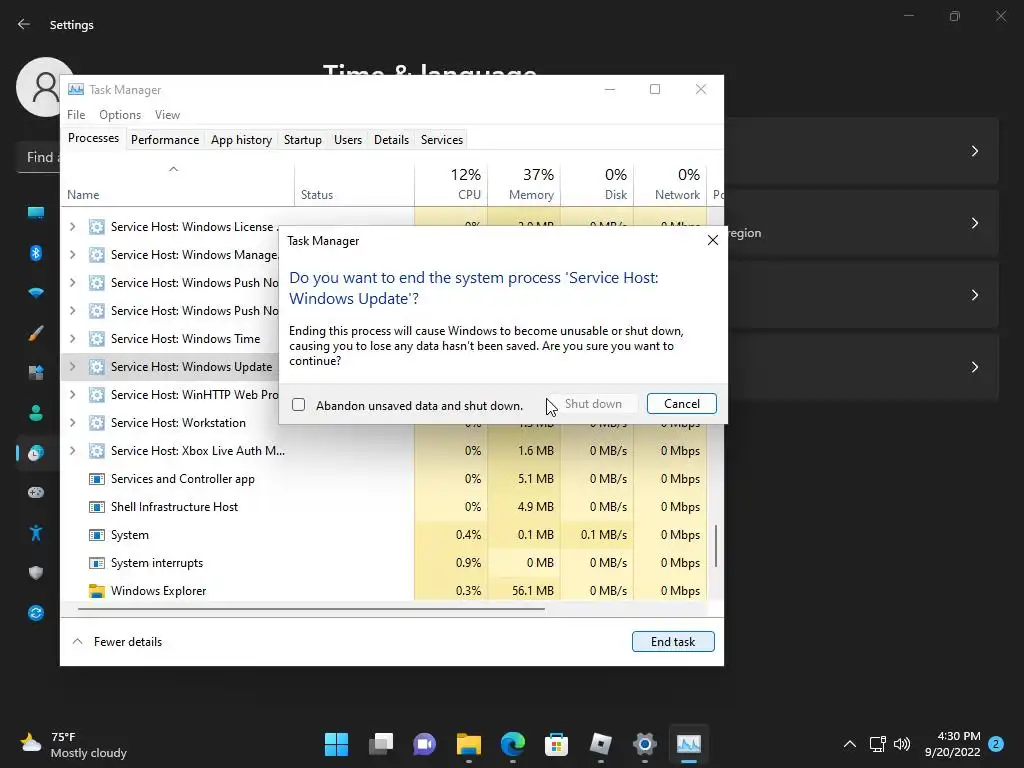
Task: Click the Shell Infrastructure Host icon
Action: (97, 507)
